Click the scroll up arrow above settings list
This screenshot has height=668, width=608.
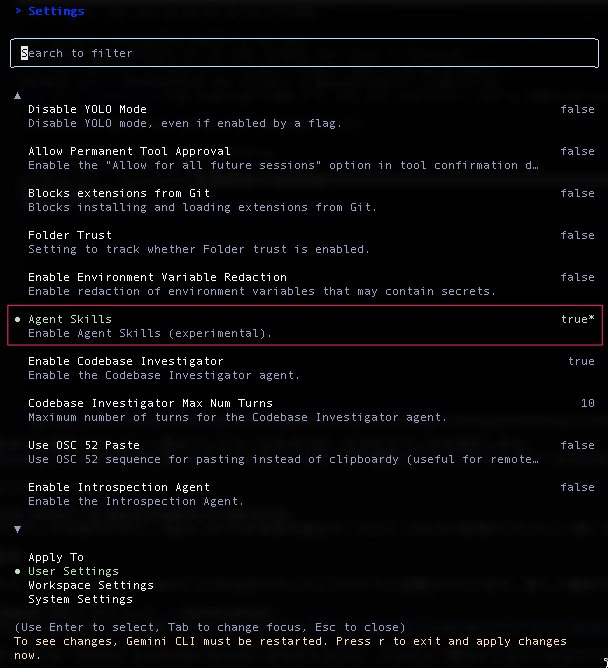[17, 95]
